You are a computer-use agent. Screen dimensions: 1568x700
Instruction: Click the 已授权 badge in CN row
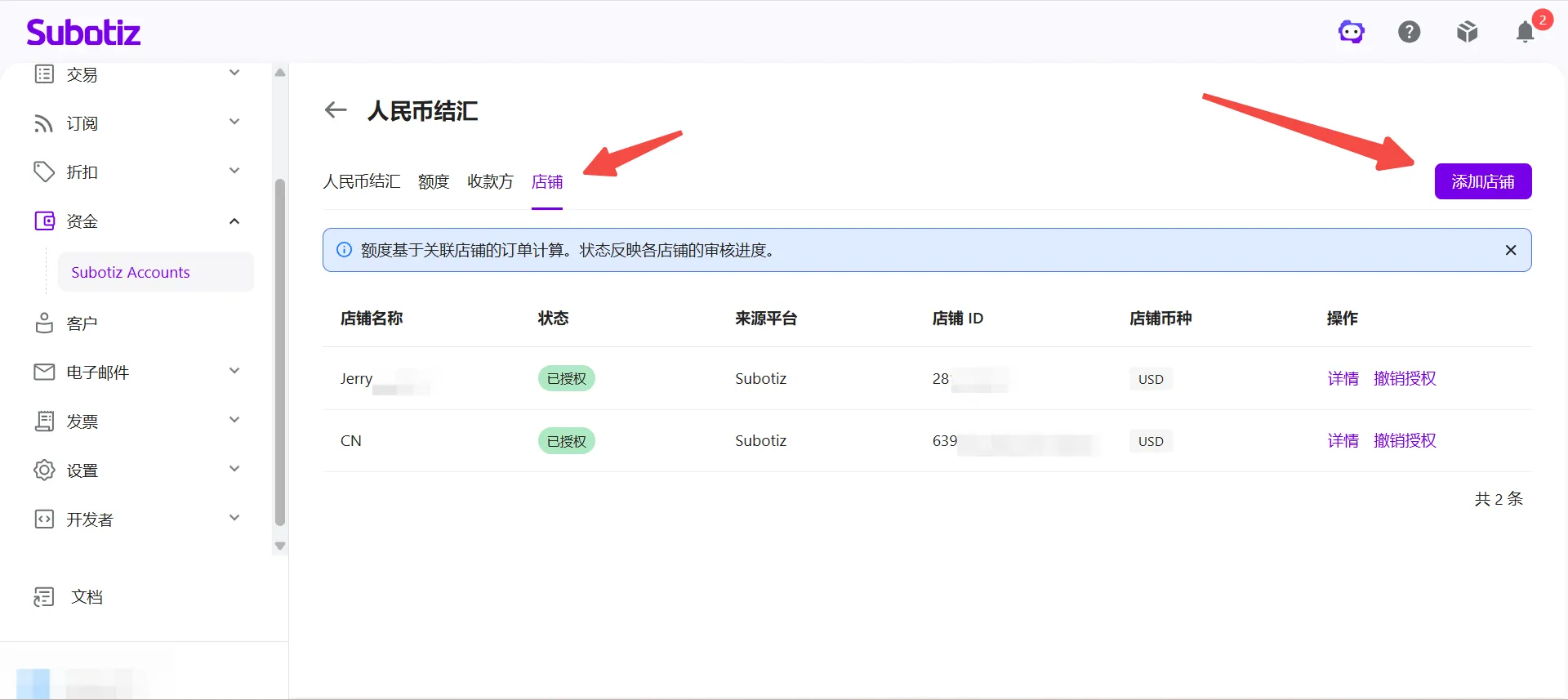[567, 441]
